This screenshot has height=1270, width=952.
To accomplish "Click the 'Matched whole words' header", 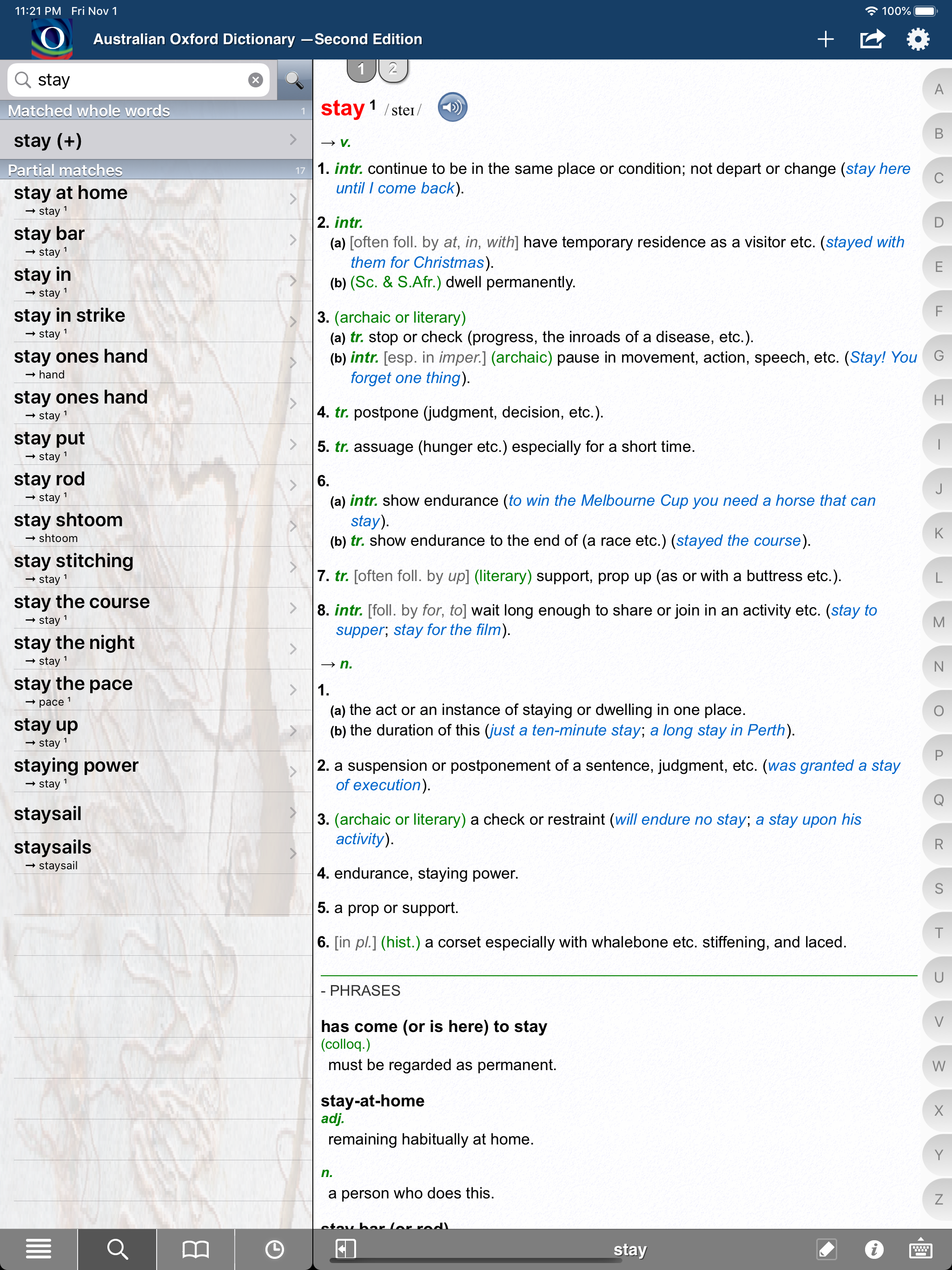I will click(156, 110).
